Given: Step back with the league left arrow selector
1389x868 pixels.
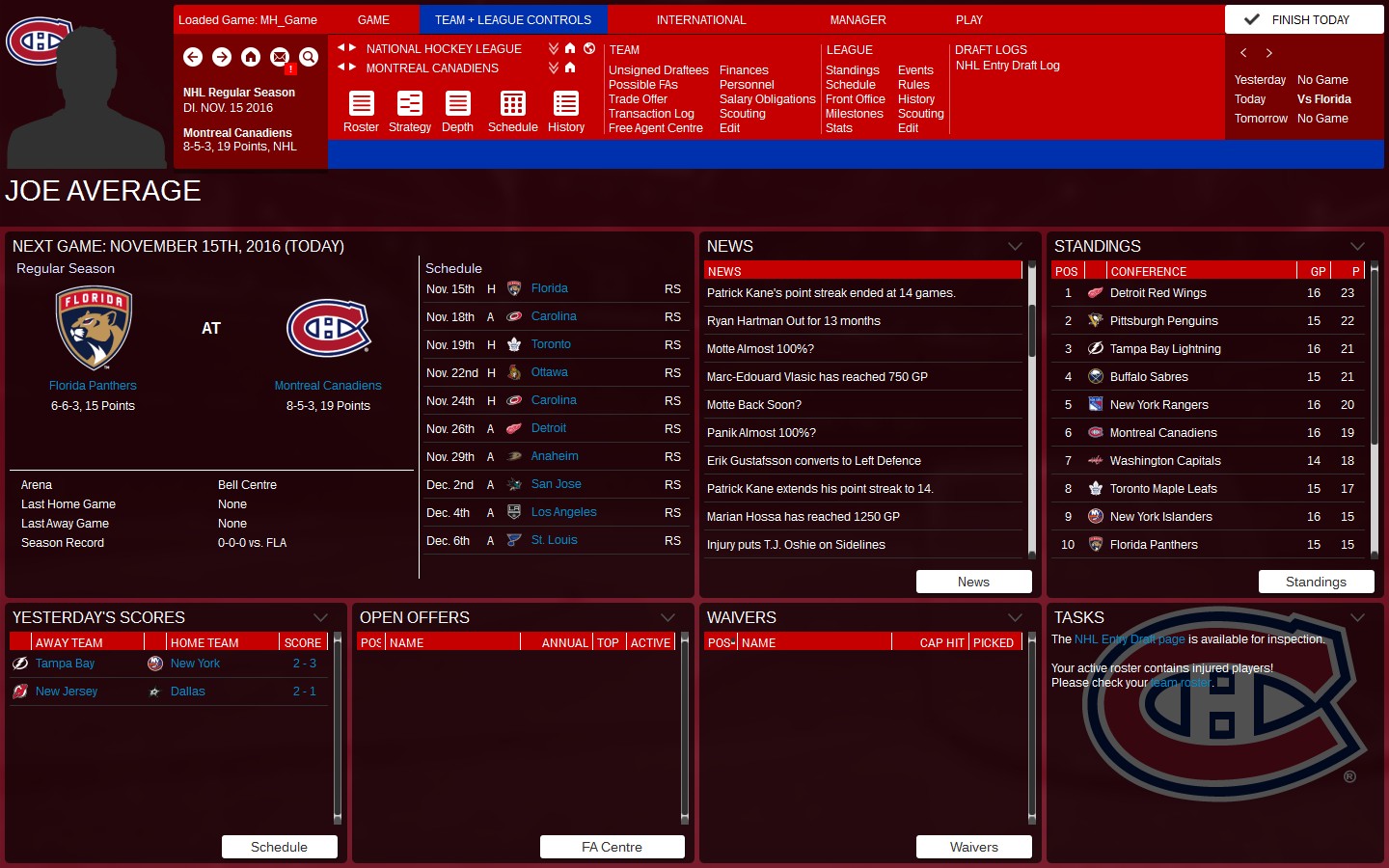Looking at the screenshot, I should pos(340,48).
